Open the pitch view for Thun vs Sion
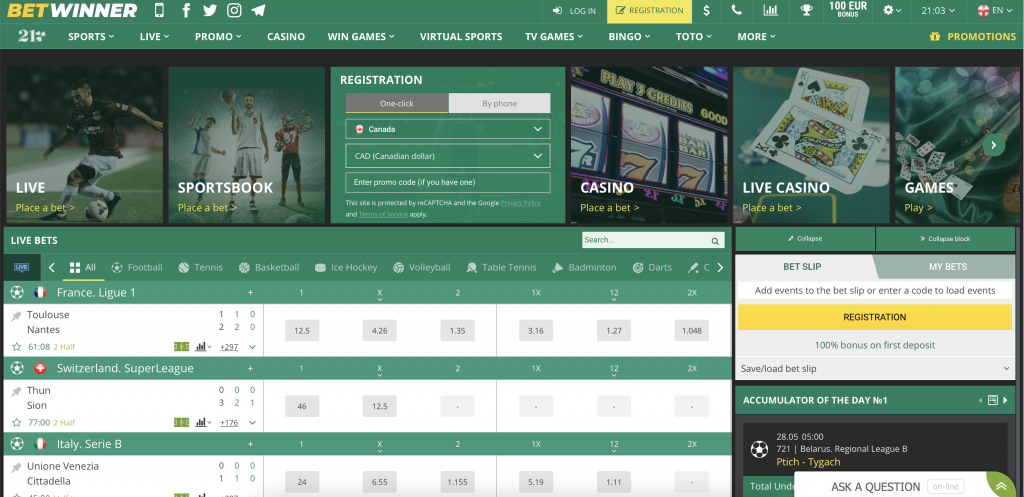 pos(182,423)
